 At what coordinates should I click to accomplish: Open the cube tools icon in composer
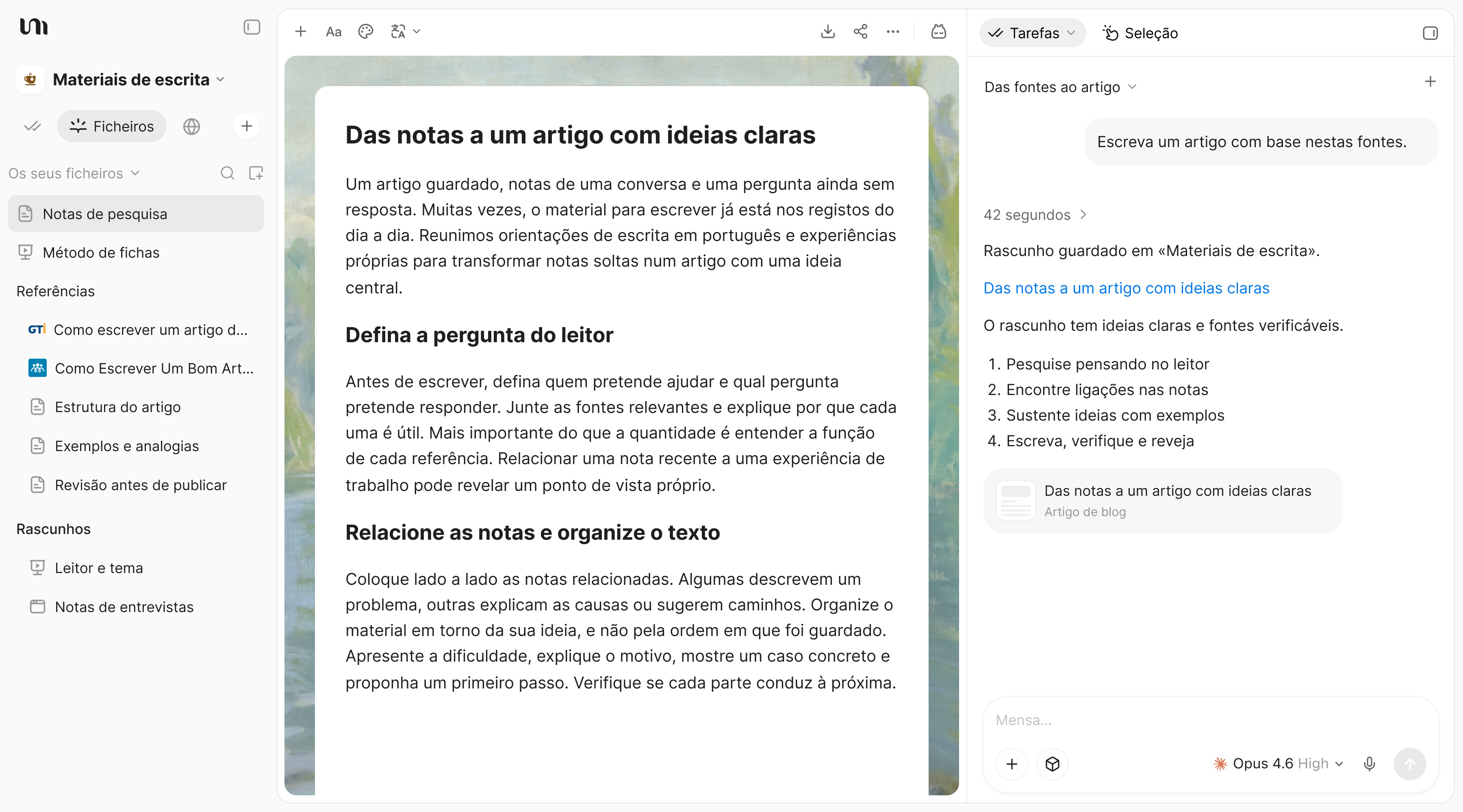click(x=1052, y=764)
